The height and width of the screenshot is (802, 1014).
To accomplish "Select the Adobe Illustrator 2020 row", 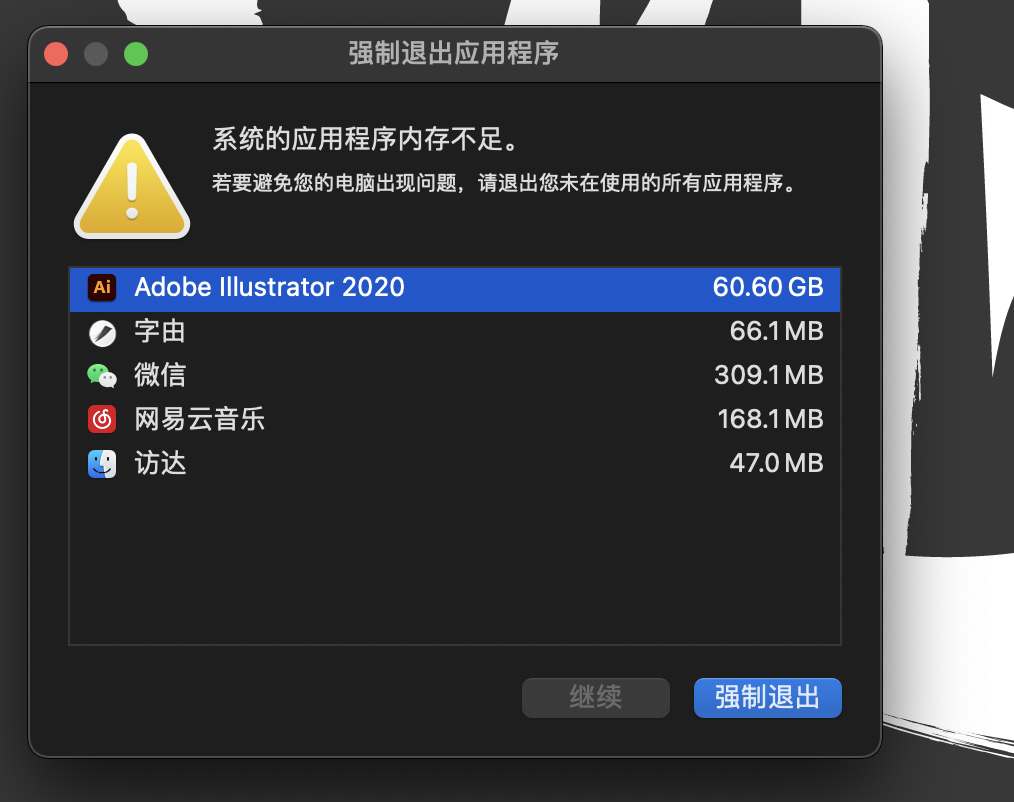I will [455, 289].
